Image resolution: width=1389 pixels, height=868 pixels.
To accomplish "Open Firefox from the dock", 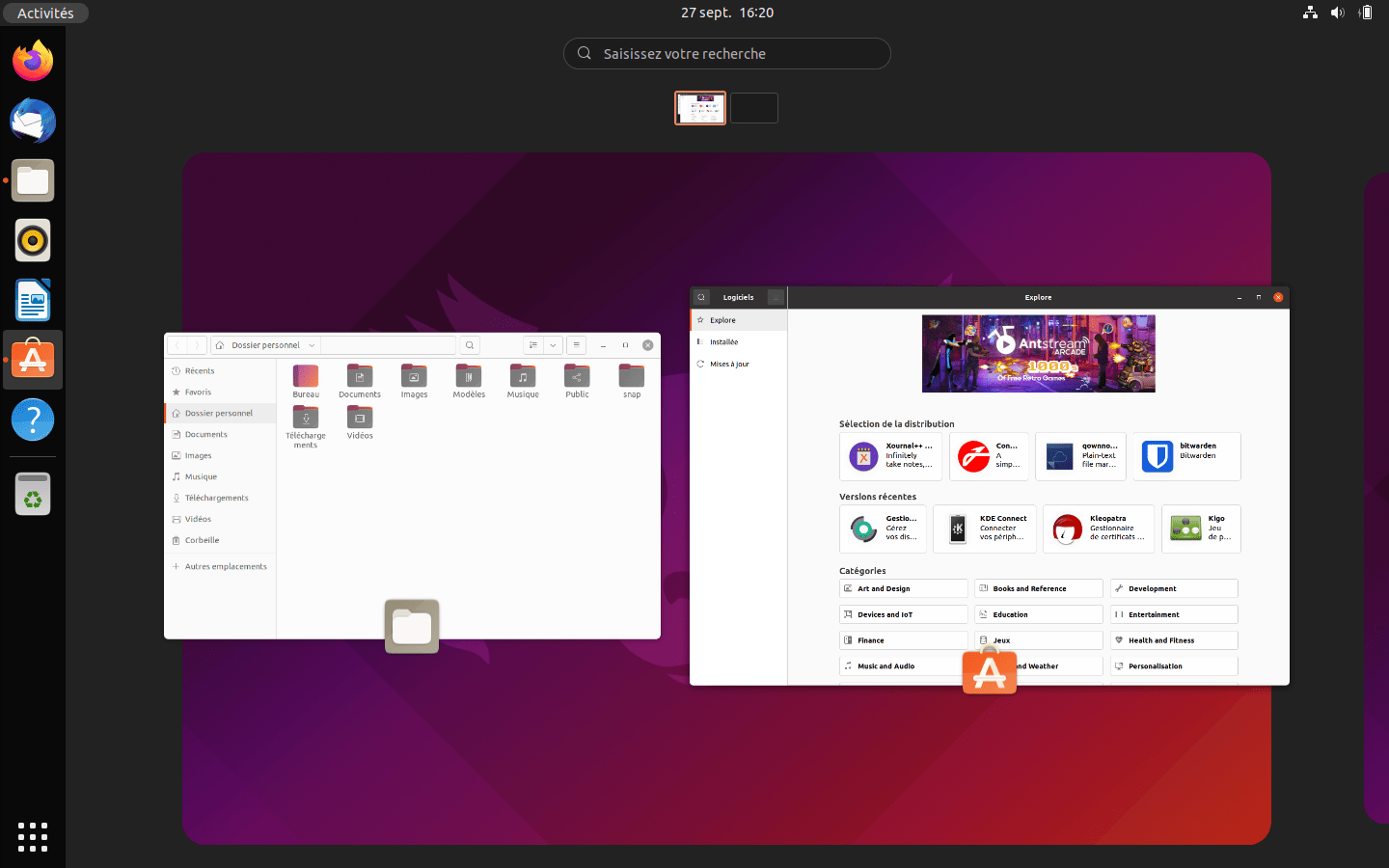I will click(x=33, y=62).
